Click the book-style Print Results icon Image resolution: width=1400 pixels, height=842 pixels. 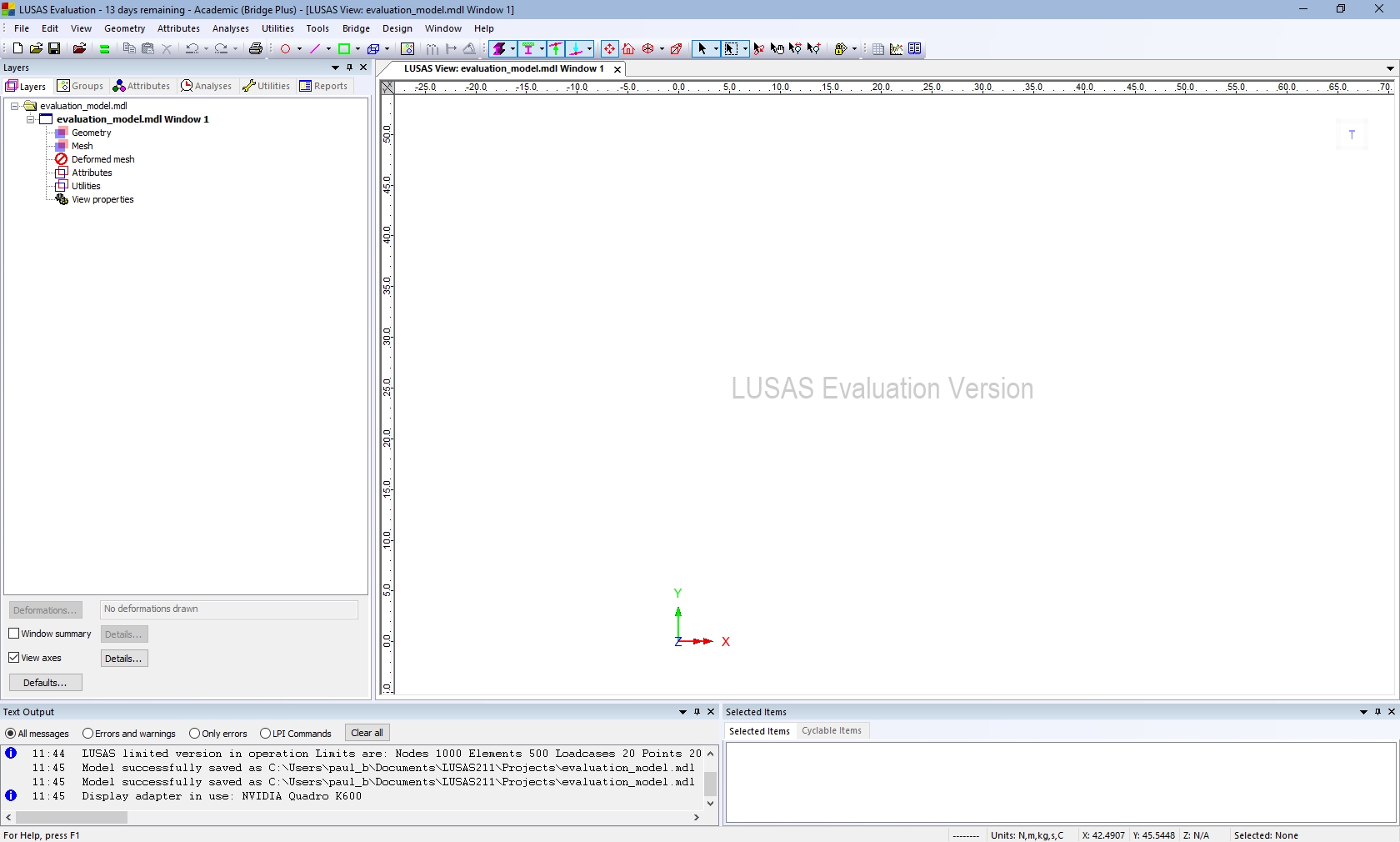point(915,49)
